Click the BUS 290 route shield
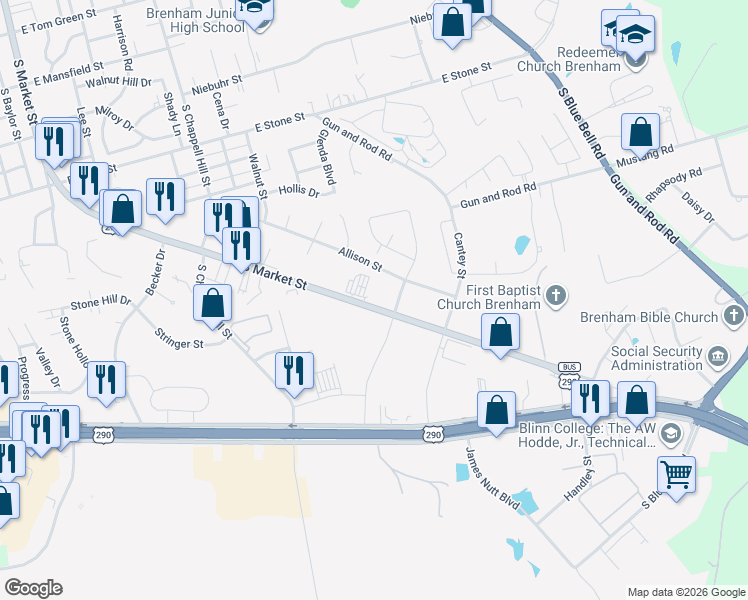The image size is (748, 600). click(569, 374)
